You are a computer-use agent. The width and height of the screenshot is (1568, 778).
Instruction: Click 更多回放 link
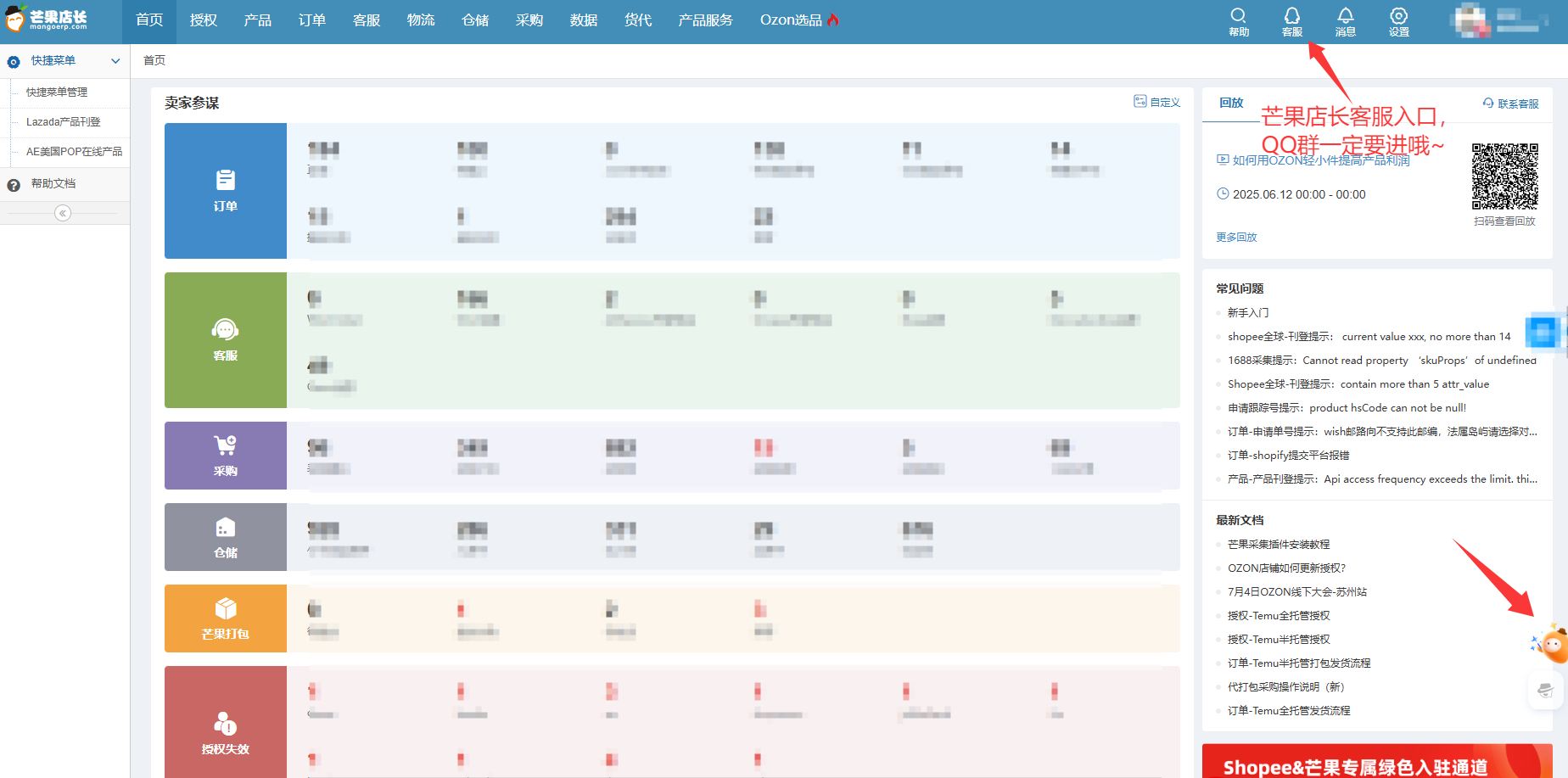tap(1236, 238)
